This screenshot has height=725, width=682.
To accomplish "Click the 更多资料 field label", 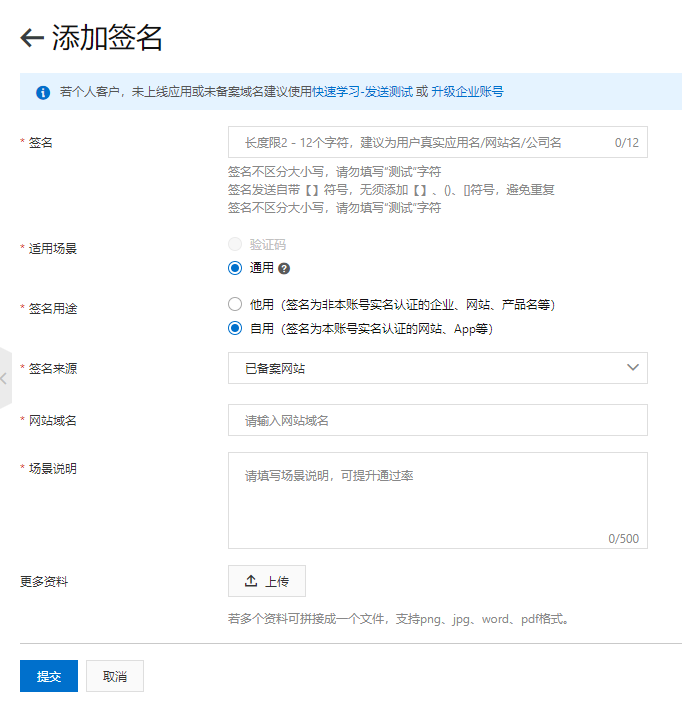I will coord(44,582).
